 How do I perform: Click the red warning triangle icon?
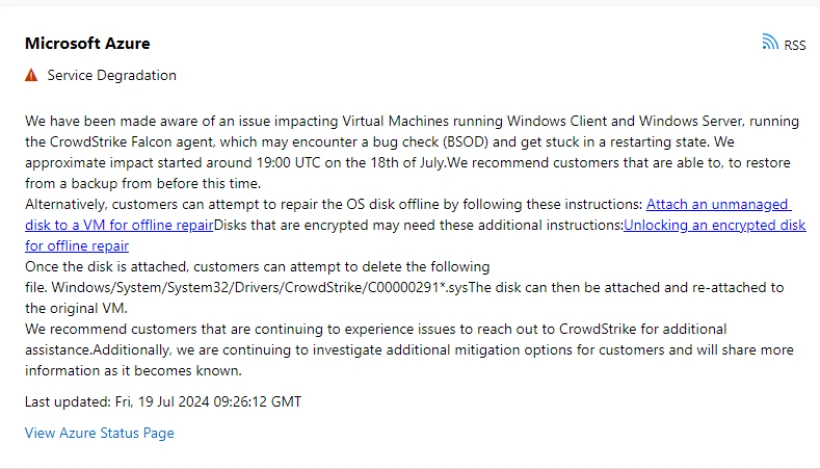[x=31, y=75]
